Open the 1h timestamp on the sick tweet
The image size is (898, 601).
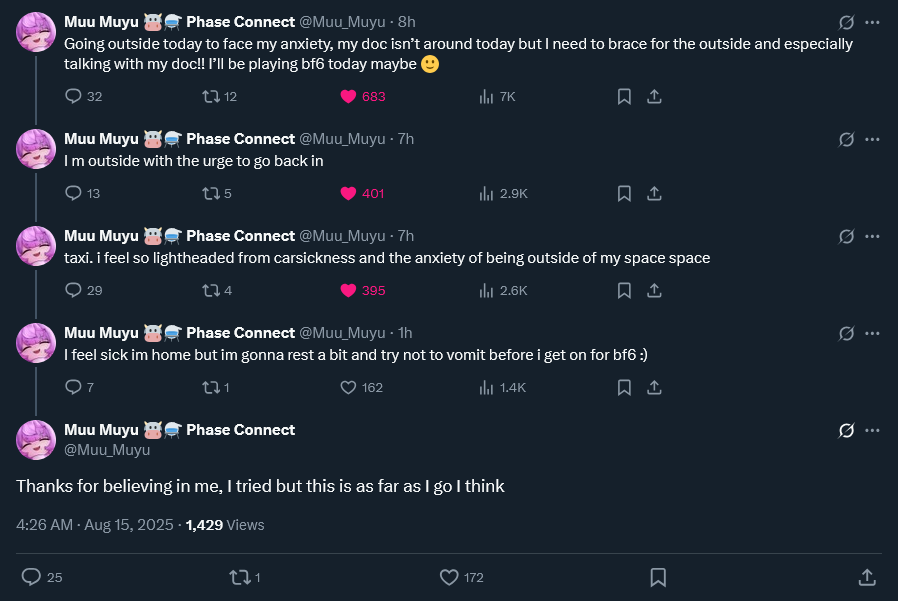(x=405, y=333)
